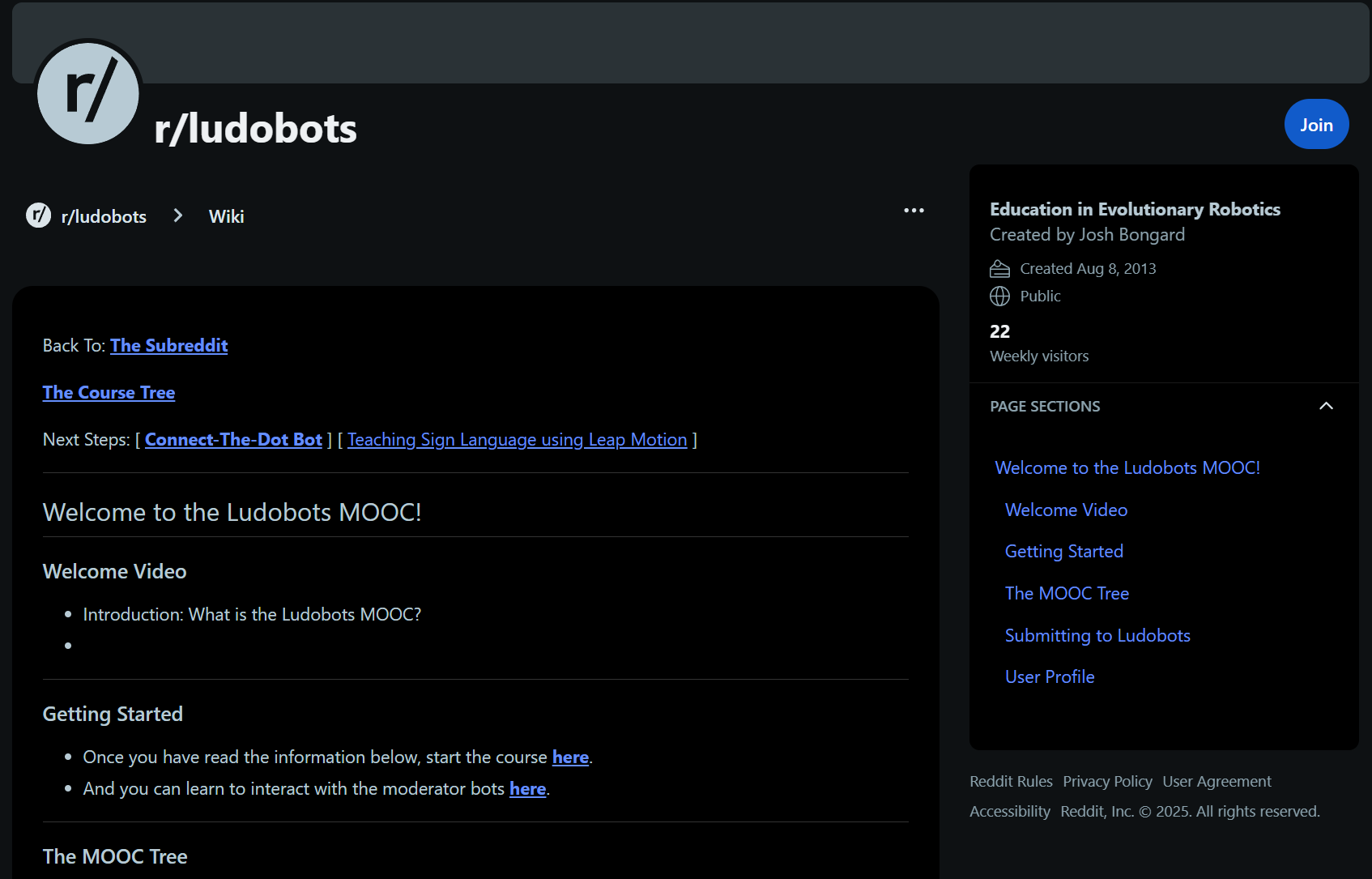Open Privacy Policy footer link

[1107, 782]
